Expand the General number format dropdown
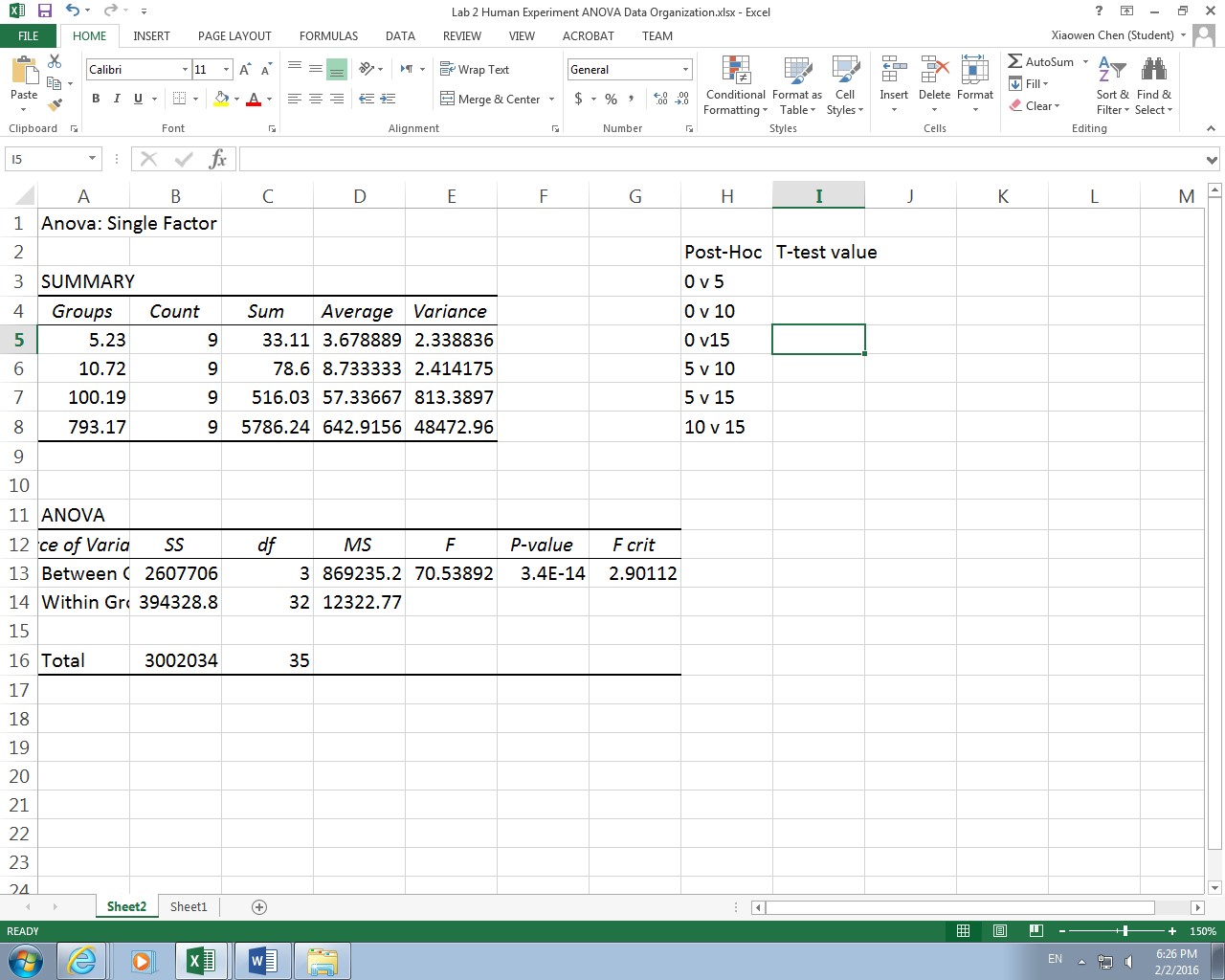This screenshot has width=1225, height=980. point(685,69)
